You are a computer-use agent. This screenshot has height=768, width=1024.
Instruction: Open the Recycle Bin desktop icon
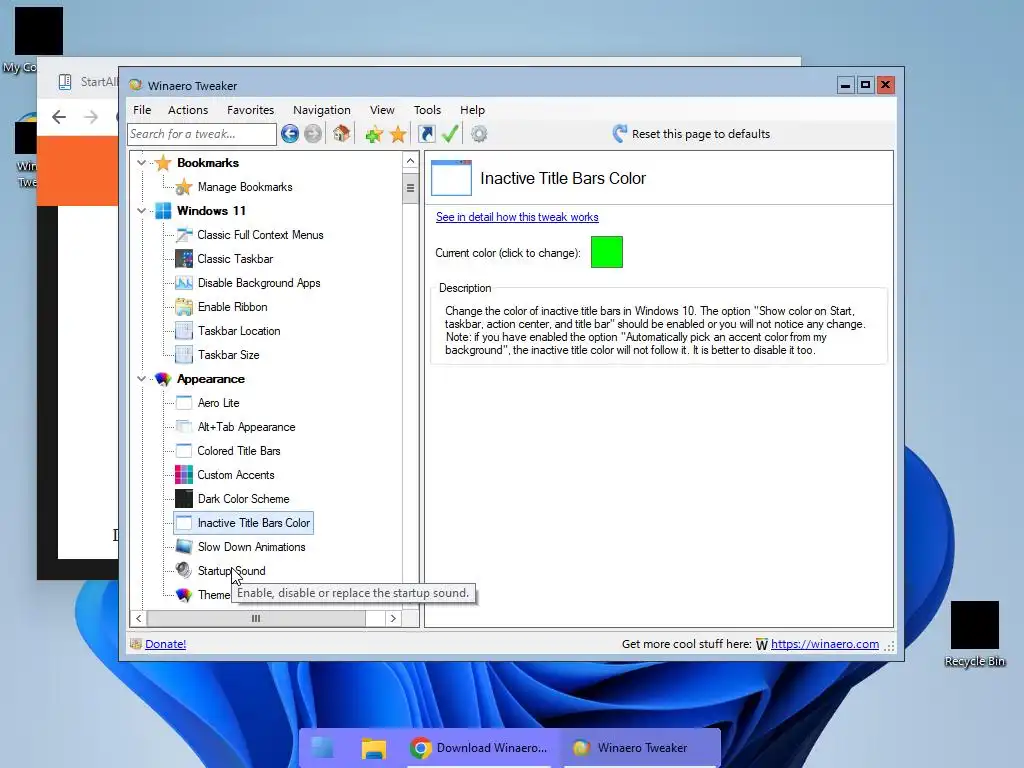974,634
